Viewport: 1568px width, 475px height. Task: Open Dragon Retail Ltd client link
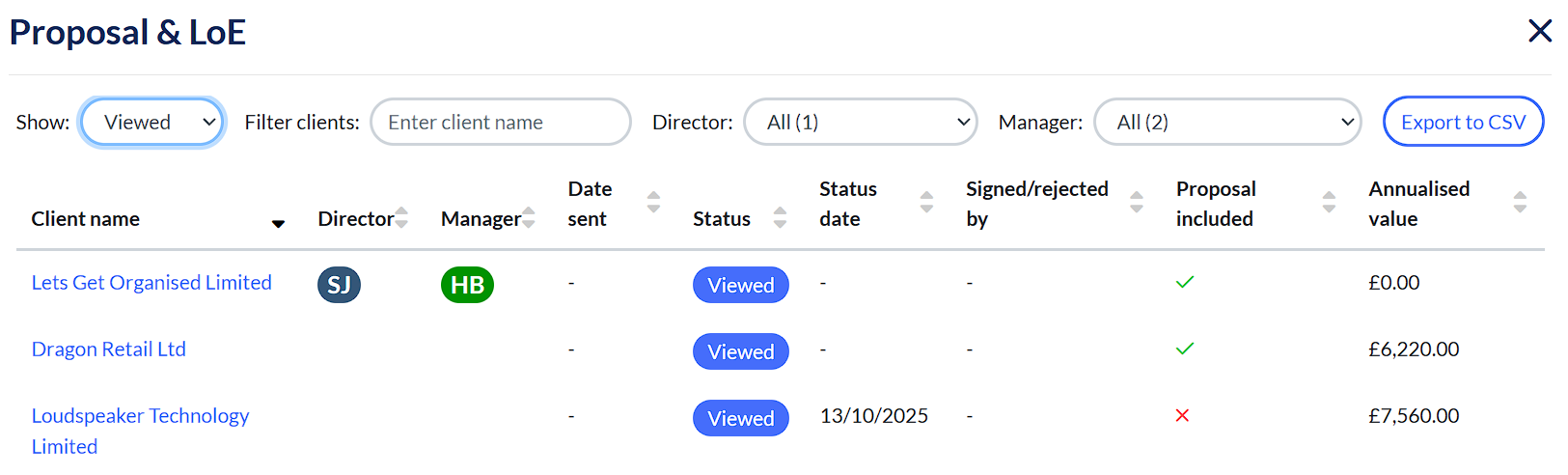click(109, 349)
